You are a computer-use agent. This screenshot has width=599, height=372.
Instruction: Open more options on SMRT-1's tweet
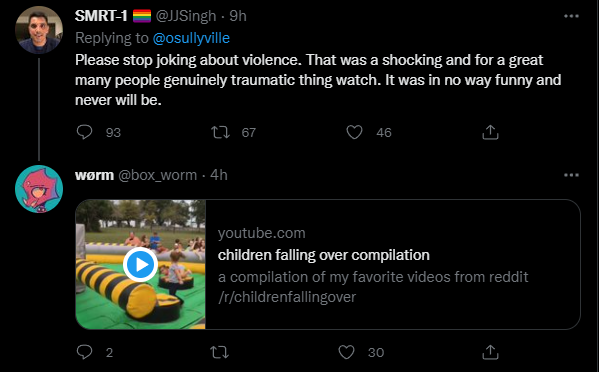(x=571, y=16)
